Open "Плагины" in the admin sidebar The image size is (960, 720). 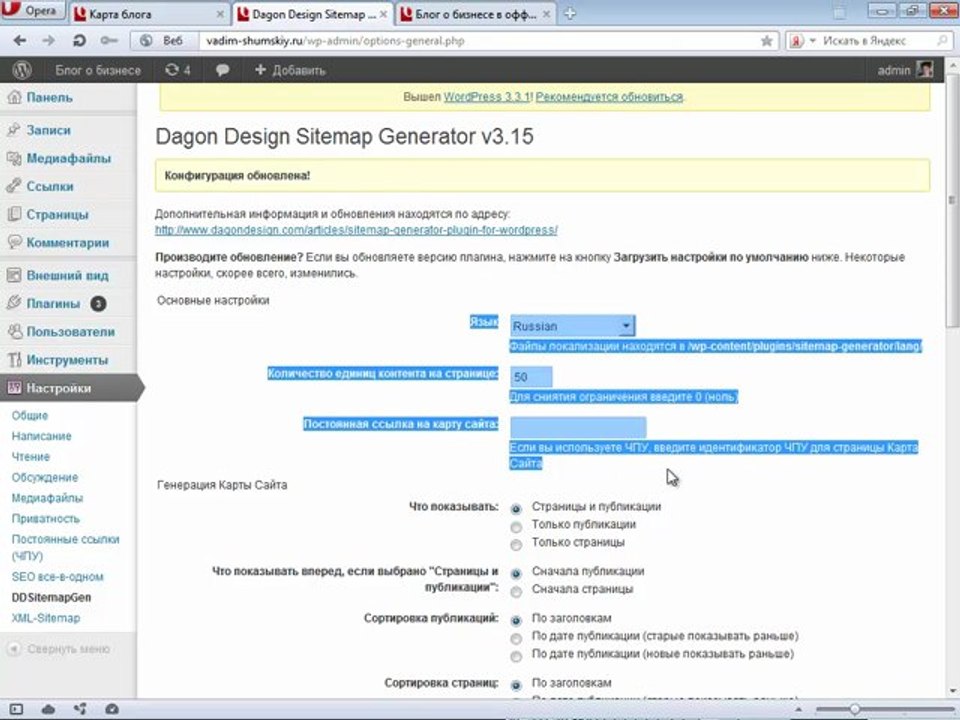point(53,304)
